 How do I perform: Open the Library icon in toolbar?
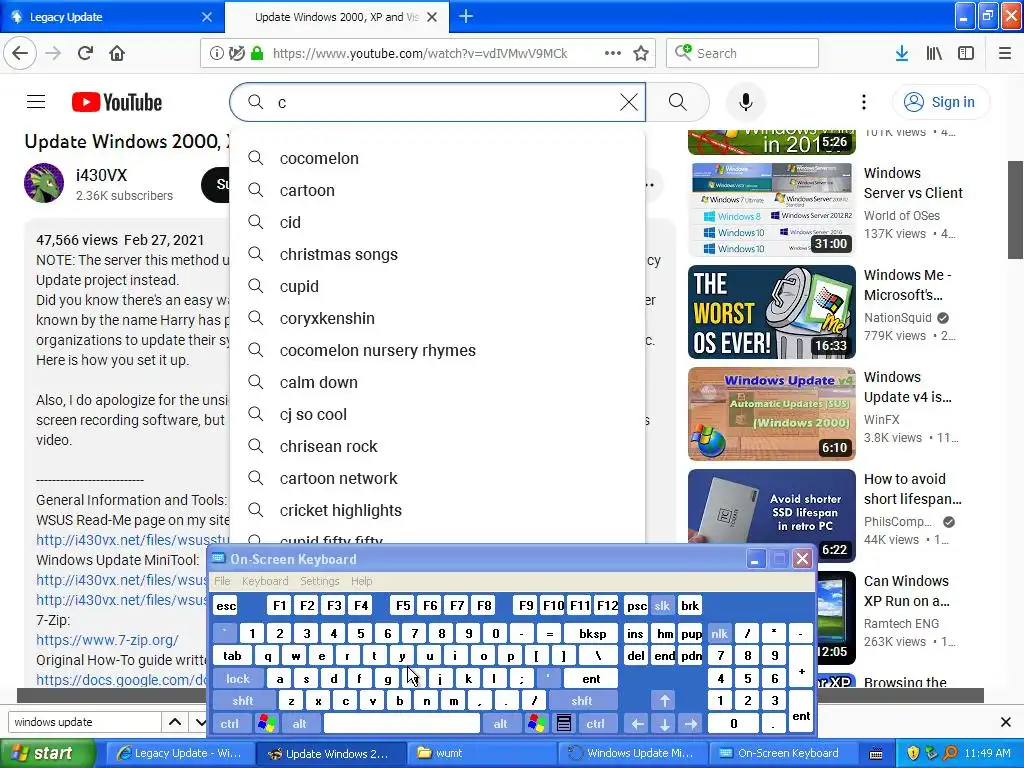coord(934,54)
